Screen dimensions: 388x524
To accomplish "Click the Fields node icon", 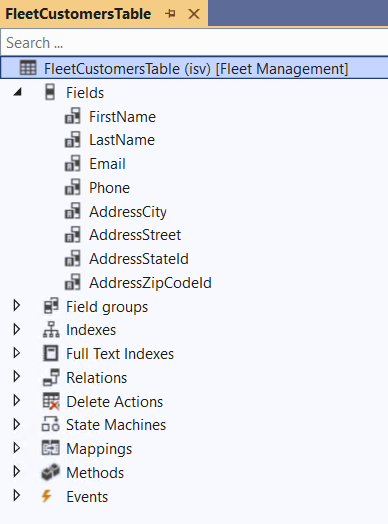I will pos(50,92).
